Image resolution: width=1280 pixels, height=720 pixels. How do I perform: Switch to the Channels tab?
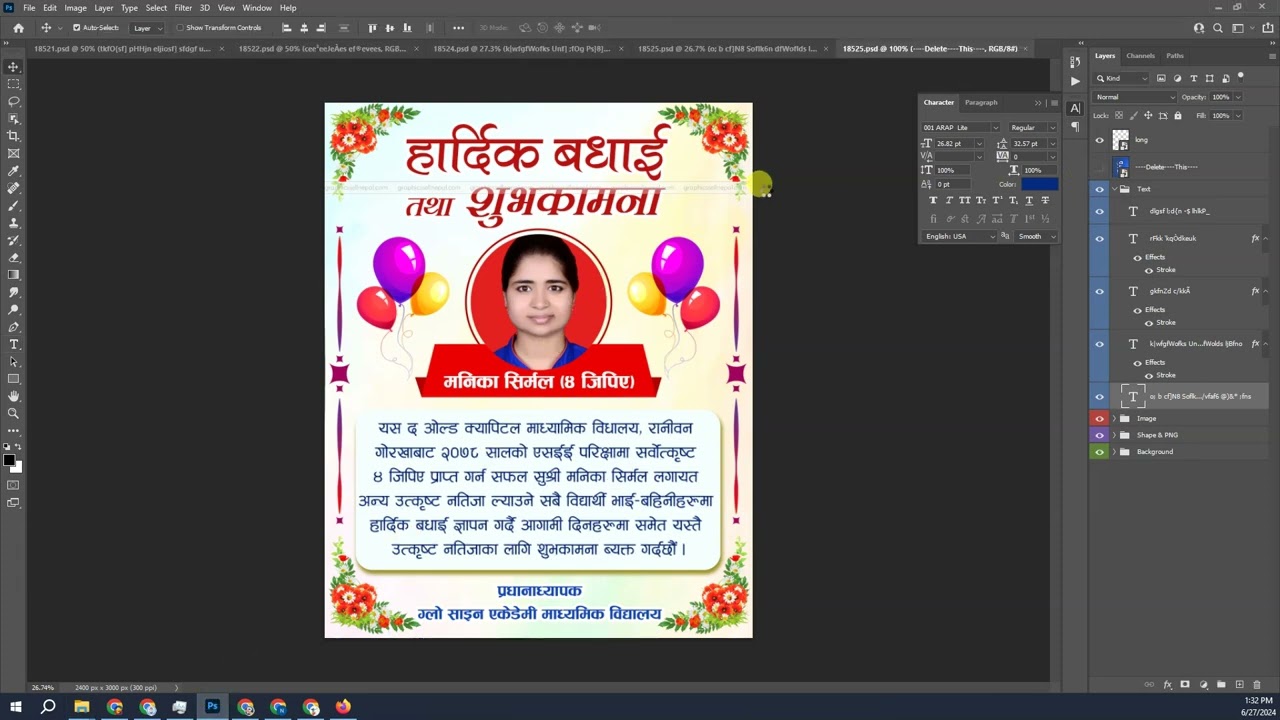click(1140, 56)
